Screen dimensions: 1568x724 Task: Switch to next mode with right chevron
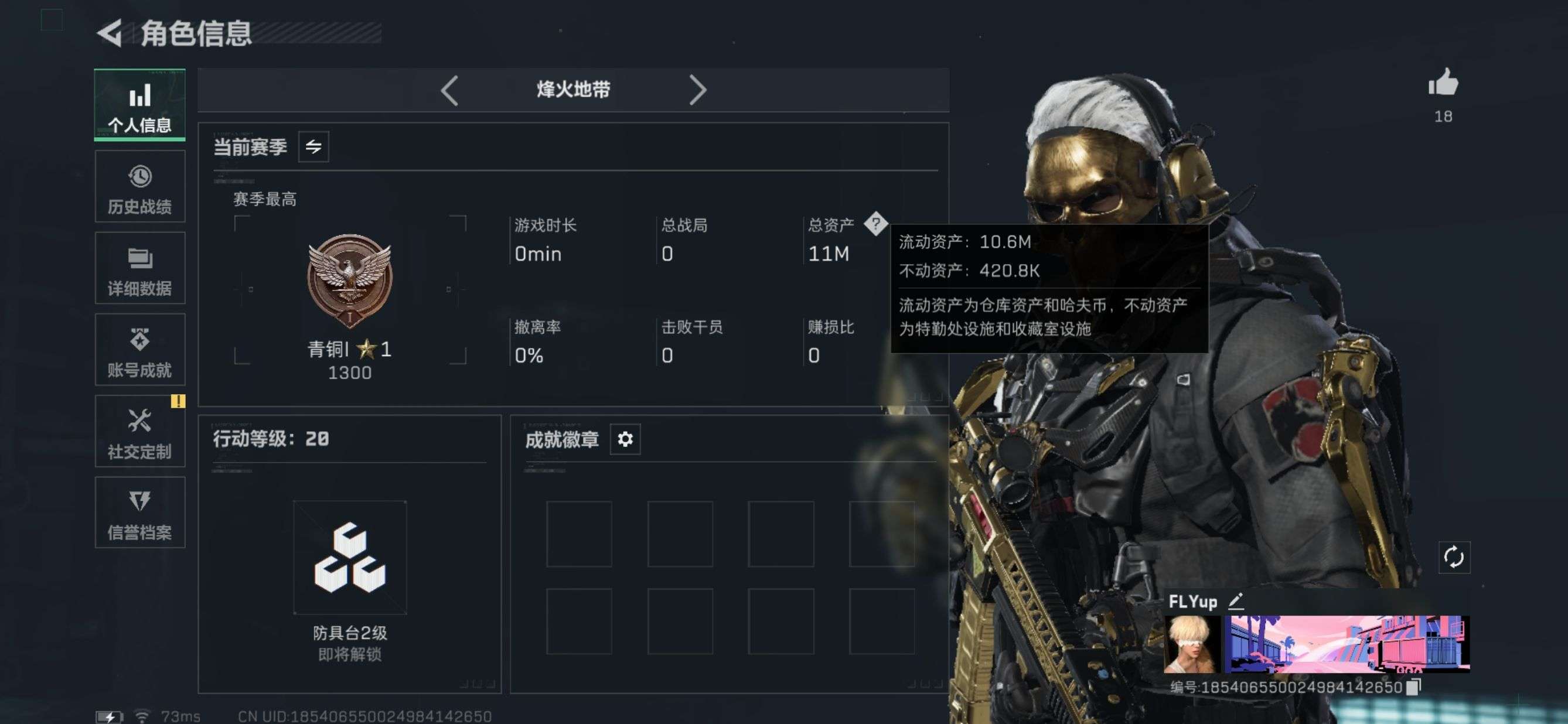[x=697, y=90]
